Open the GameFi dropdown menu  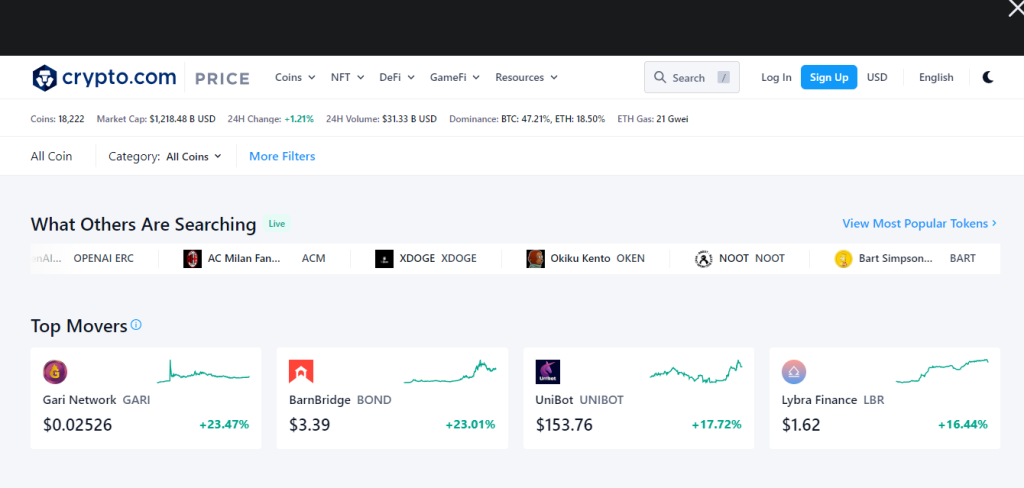tap(455, 77)
